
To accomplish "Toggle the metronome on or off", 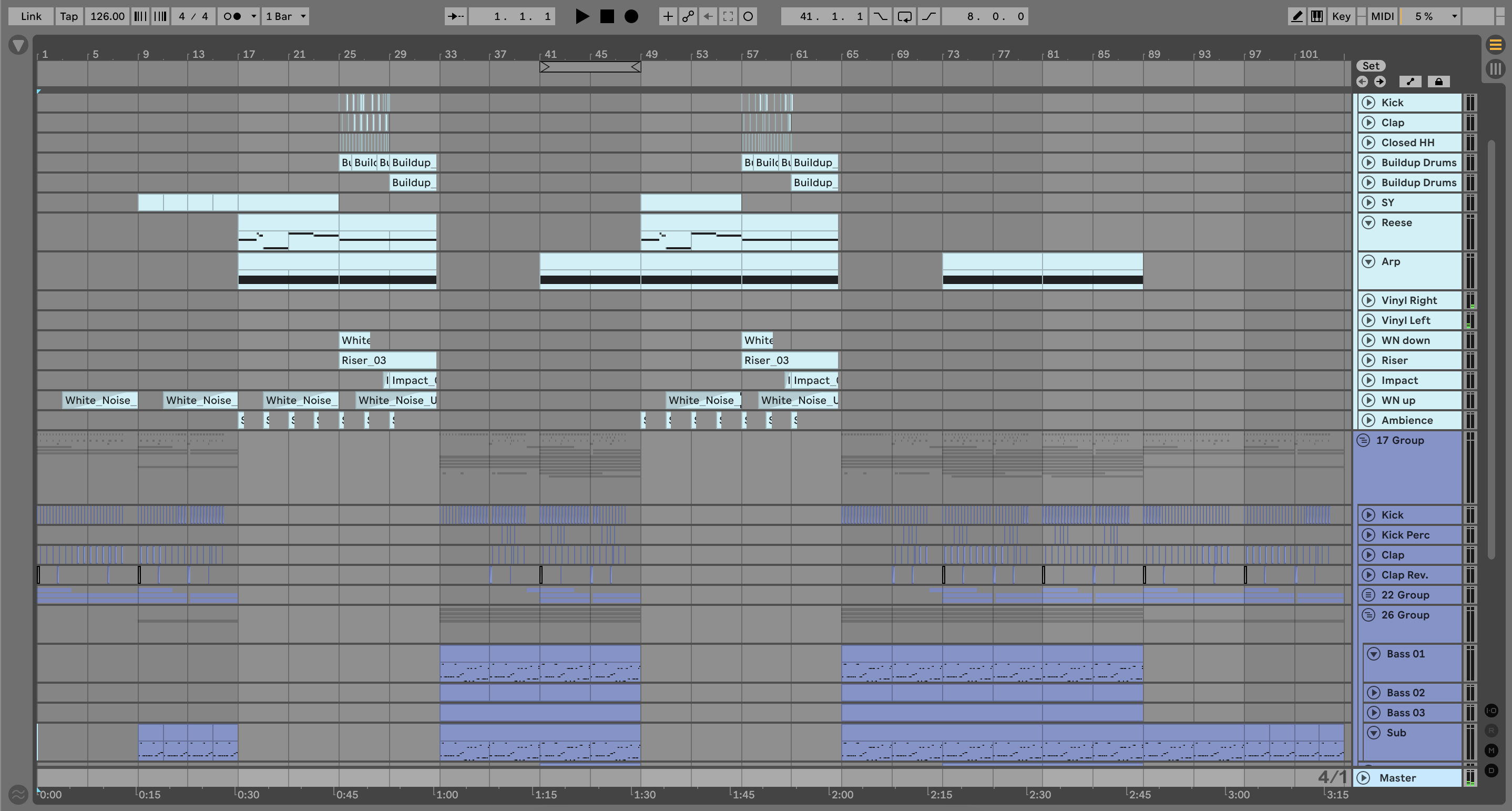I will click(233, 16).
